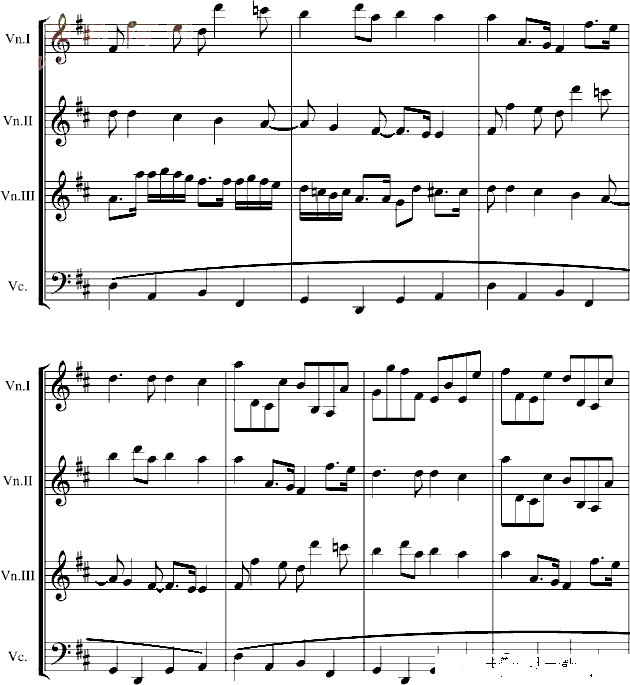The height and width of the screenshot is (685, 630).
Task: Select the bass clef on the top Vc. staff
Action: 62,283
